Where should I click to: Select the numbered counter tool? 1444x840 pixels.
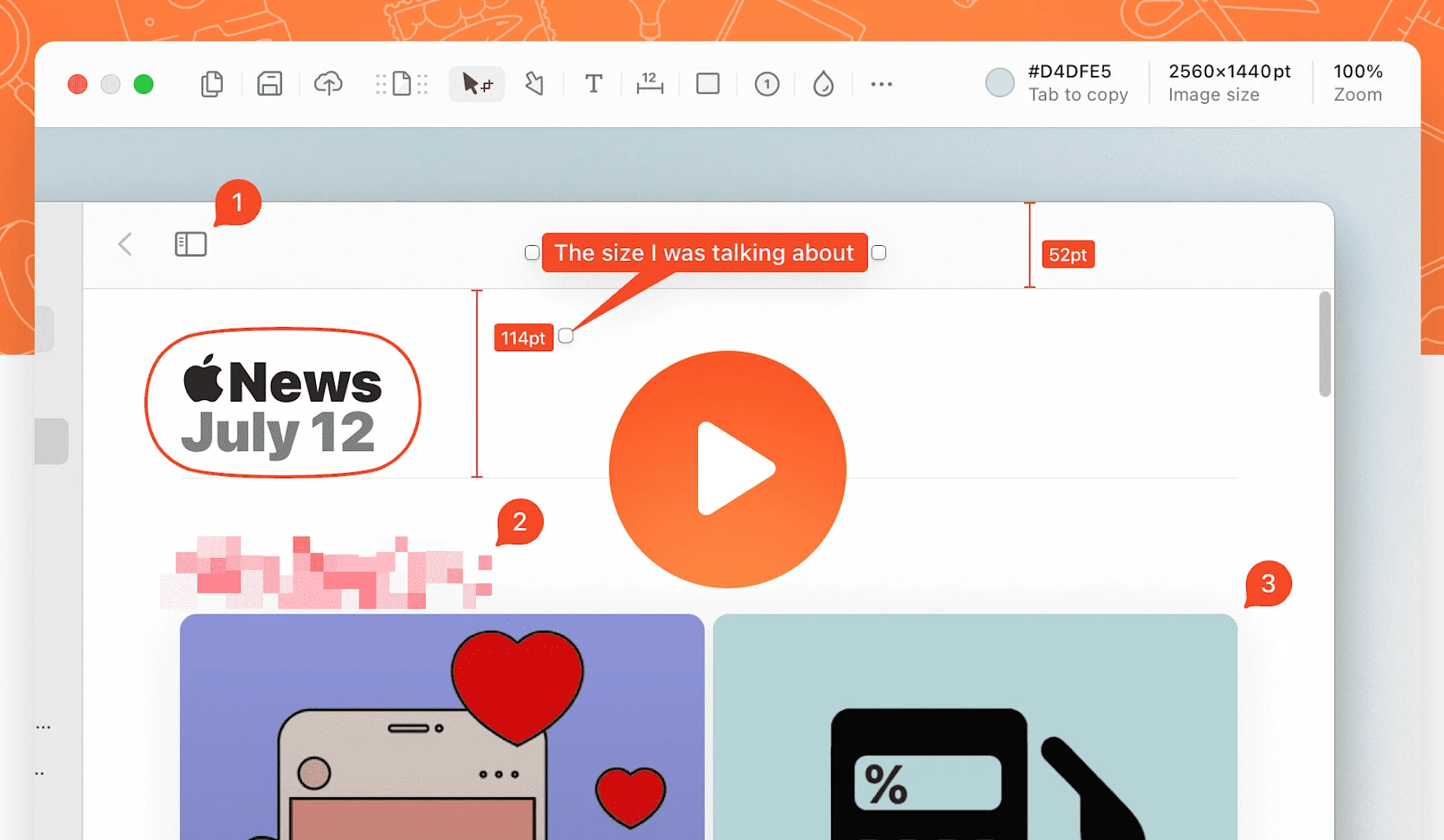coord(766,83)
